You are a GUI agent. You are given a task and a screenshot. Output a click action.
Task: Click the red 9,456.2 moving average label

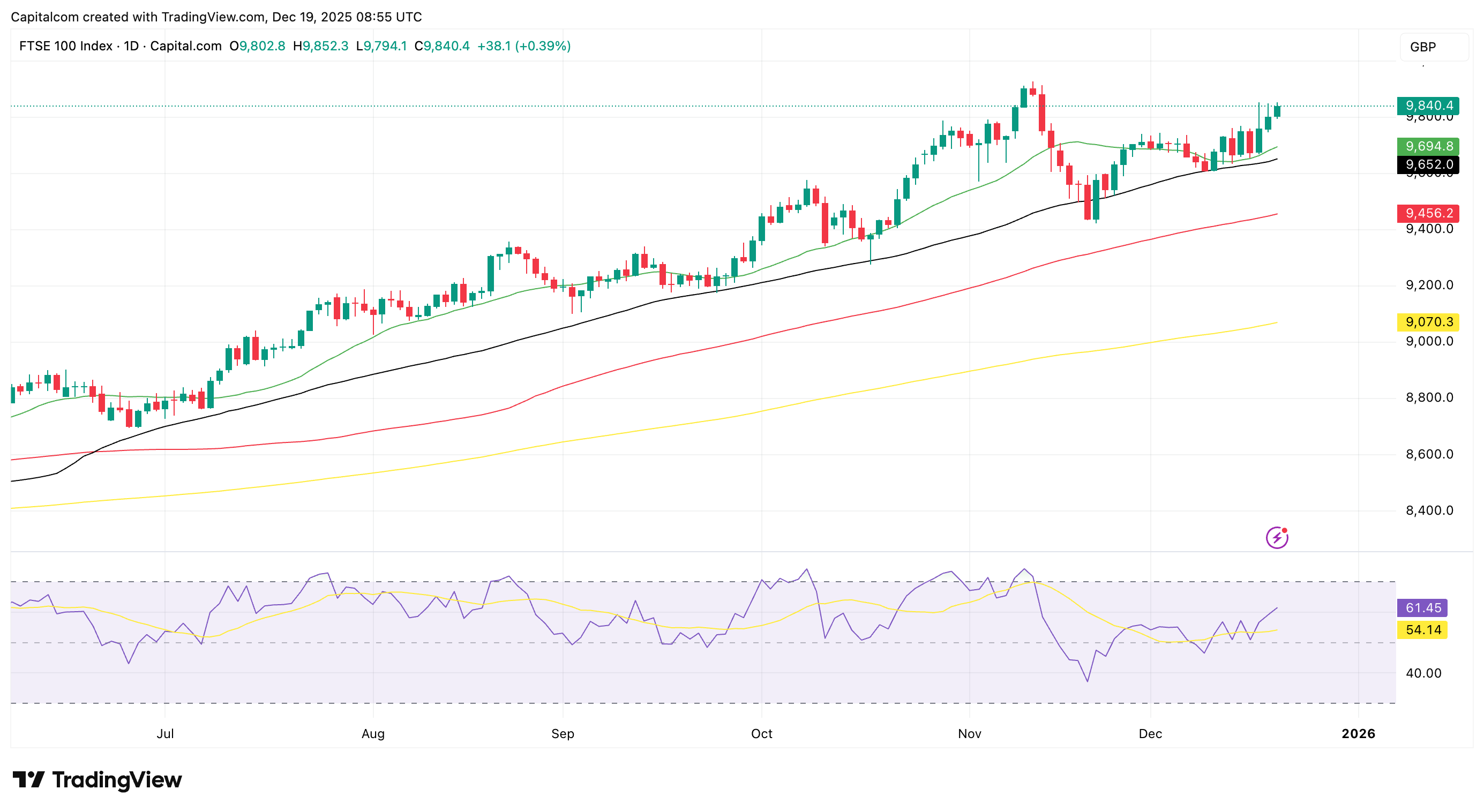[1428, 213]
